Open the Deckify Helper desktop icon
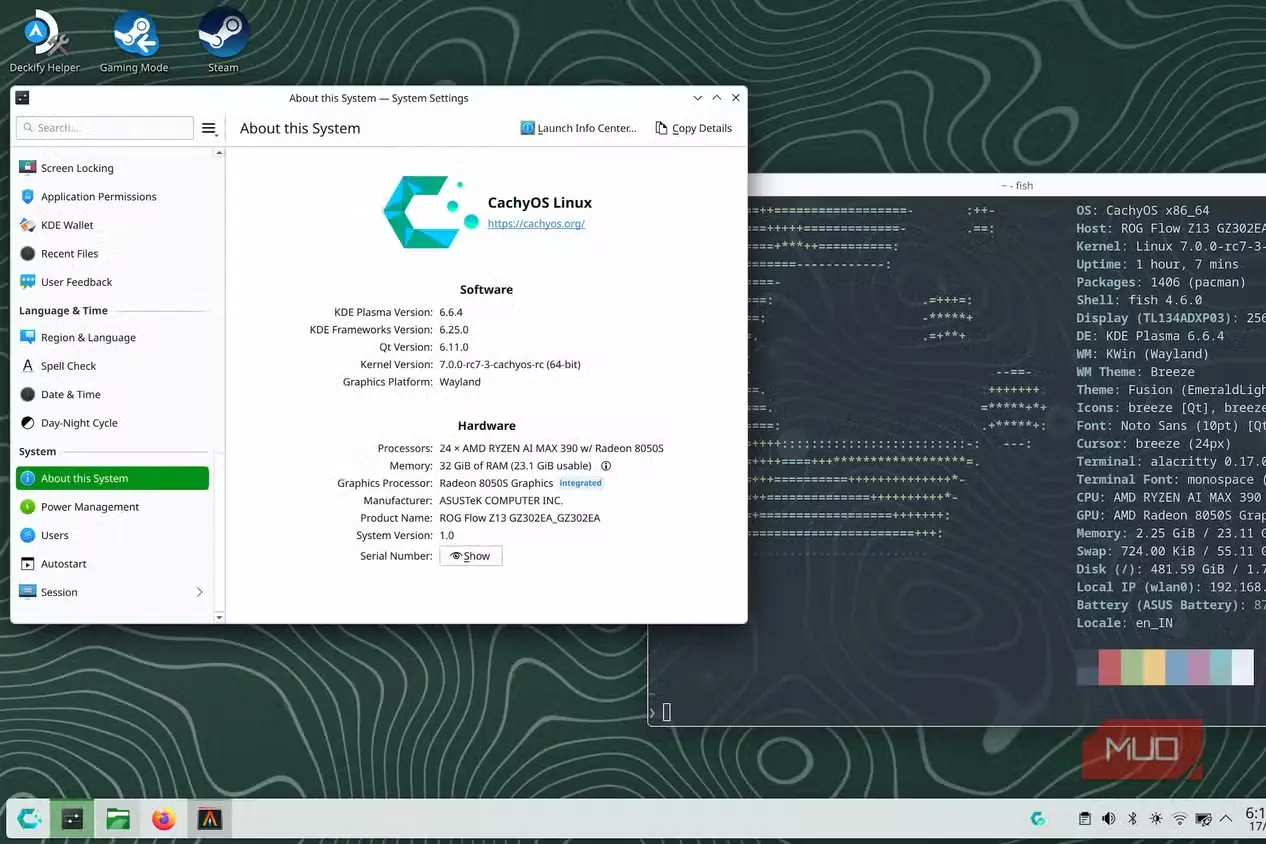 click(x=45, y=41)
